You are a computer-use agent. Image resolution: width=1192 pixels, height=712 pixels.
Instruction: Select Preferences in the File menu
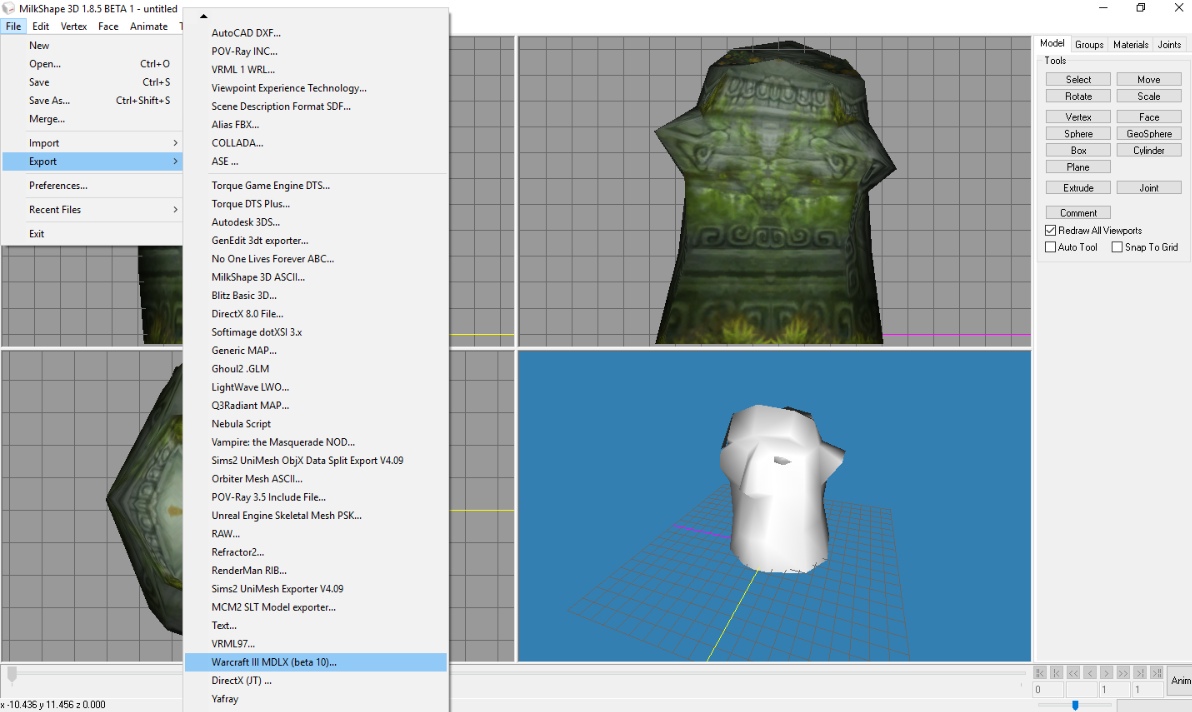(92, 185)
